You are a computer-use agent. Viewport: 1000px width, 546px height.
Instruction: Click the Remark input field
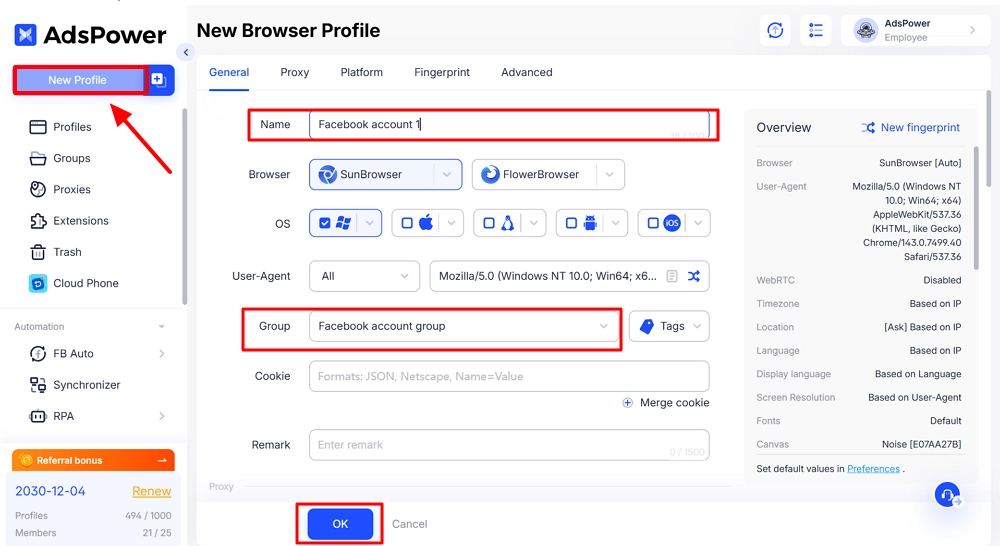[x=509, y=445]
